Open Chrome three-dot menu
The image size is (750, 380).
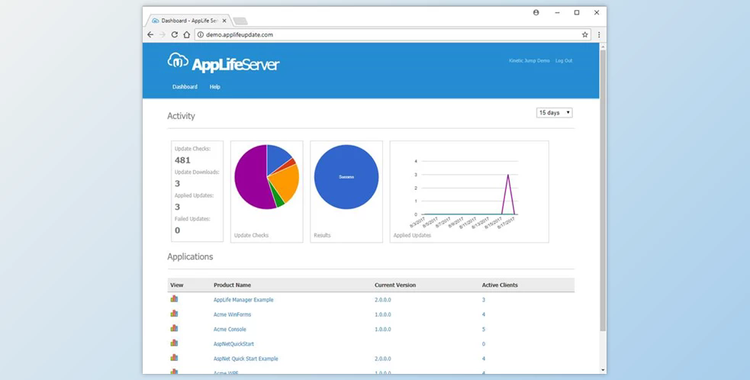click(x=599, y=35)
